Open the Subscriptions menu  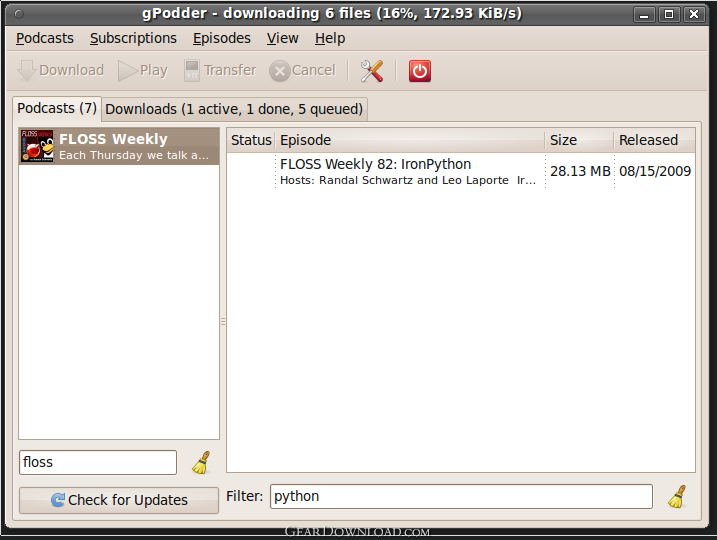point(133,38)
